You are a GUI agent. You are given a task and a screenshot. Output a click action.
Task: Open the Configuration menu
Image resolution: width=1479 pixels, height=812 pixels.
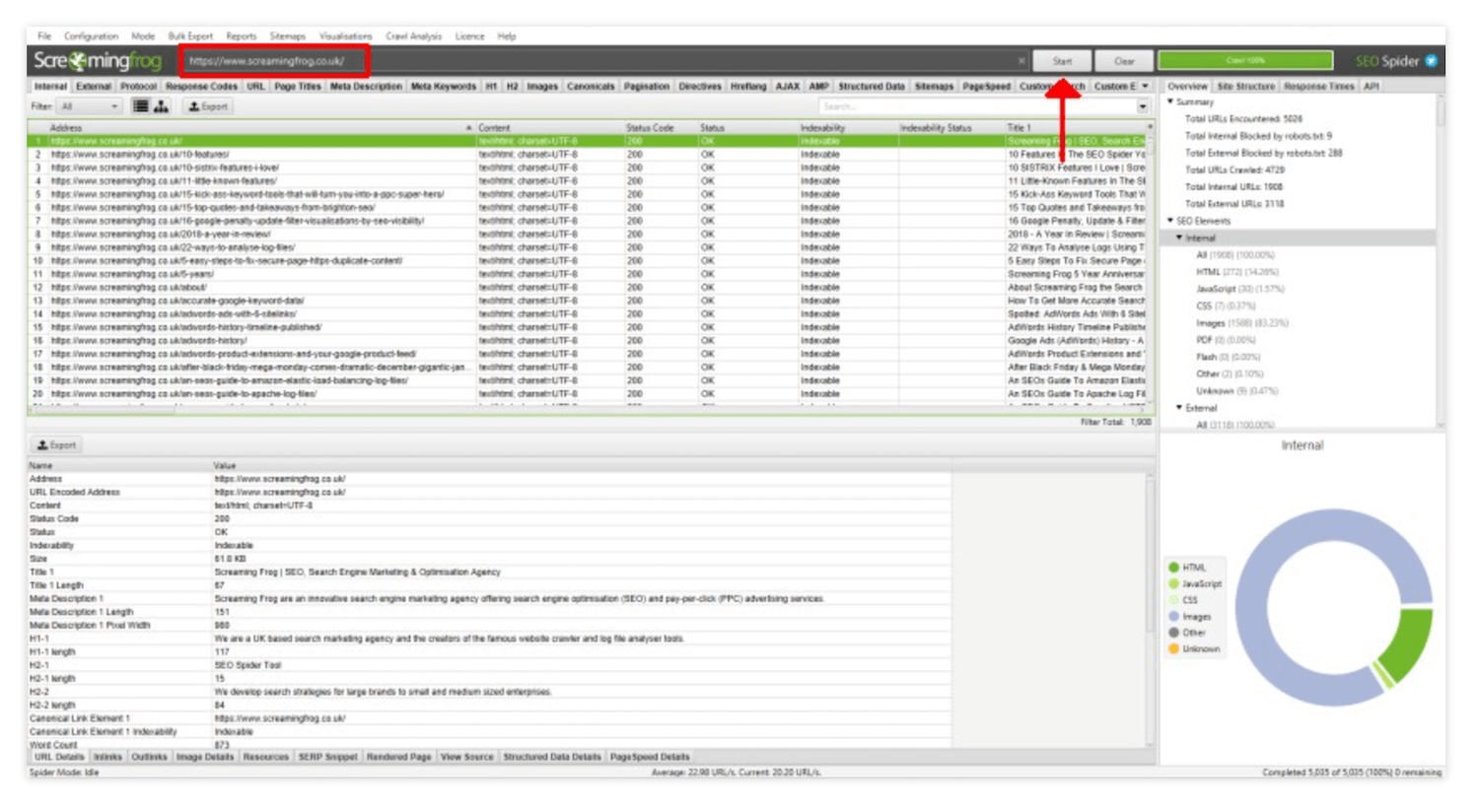tap(91, 36)
